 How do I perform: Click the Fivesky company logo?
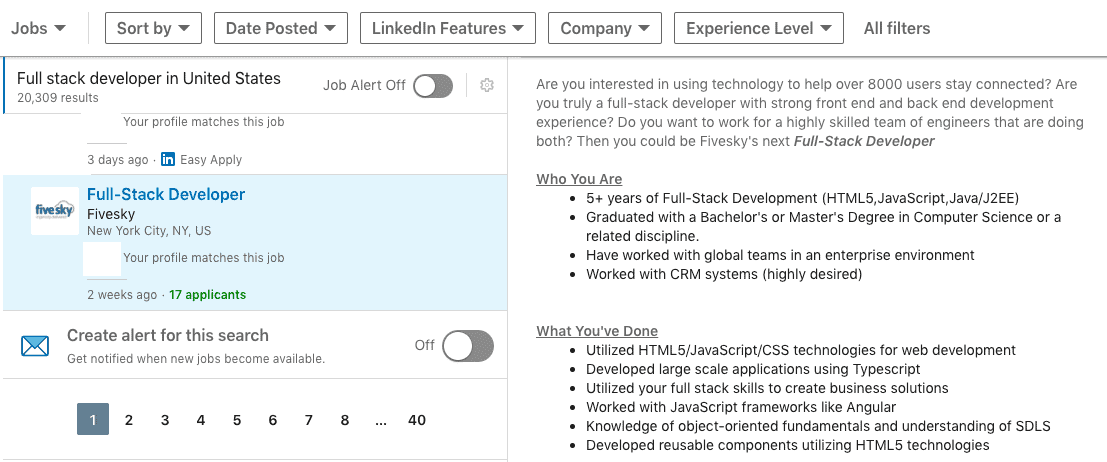click(55, 211)
